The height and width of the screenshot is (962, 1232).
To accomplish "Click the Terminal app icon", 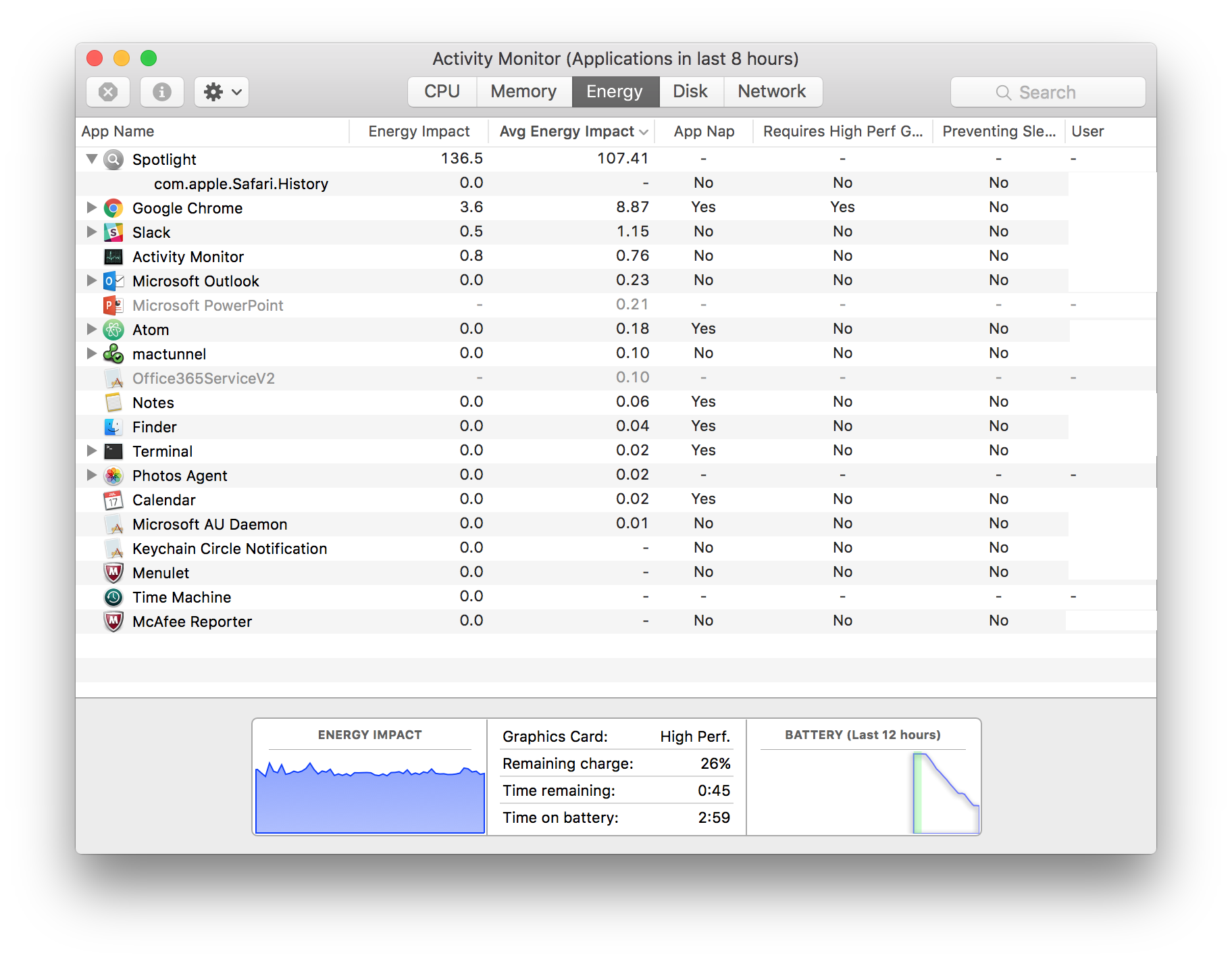I will [x=113, y=451].
